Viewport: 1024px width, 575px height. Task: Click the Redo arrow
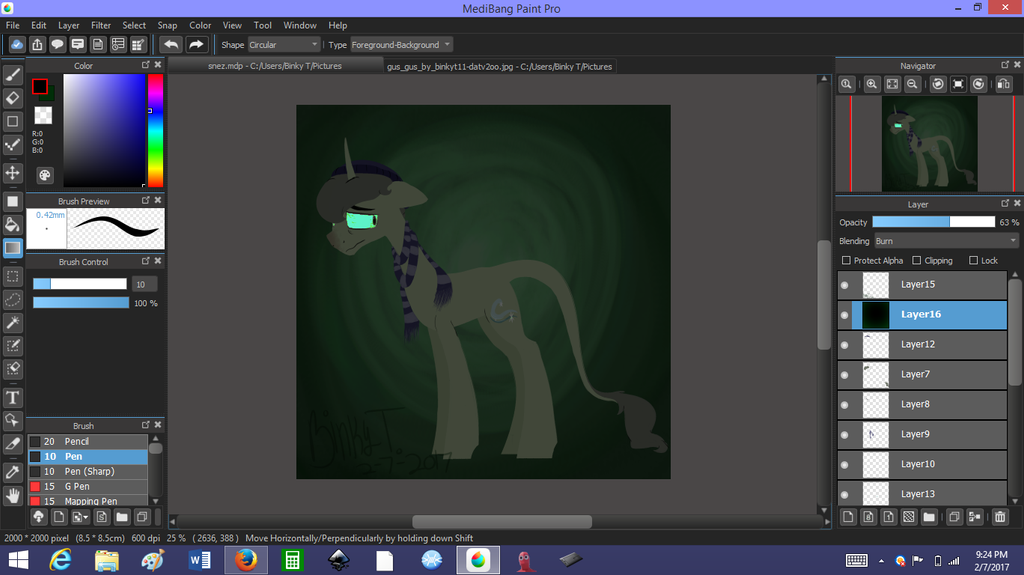[x=196, y=44]
